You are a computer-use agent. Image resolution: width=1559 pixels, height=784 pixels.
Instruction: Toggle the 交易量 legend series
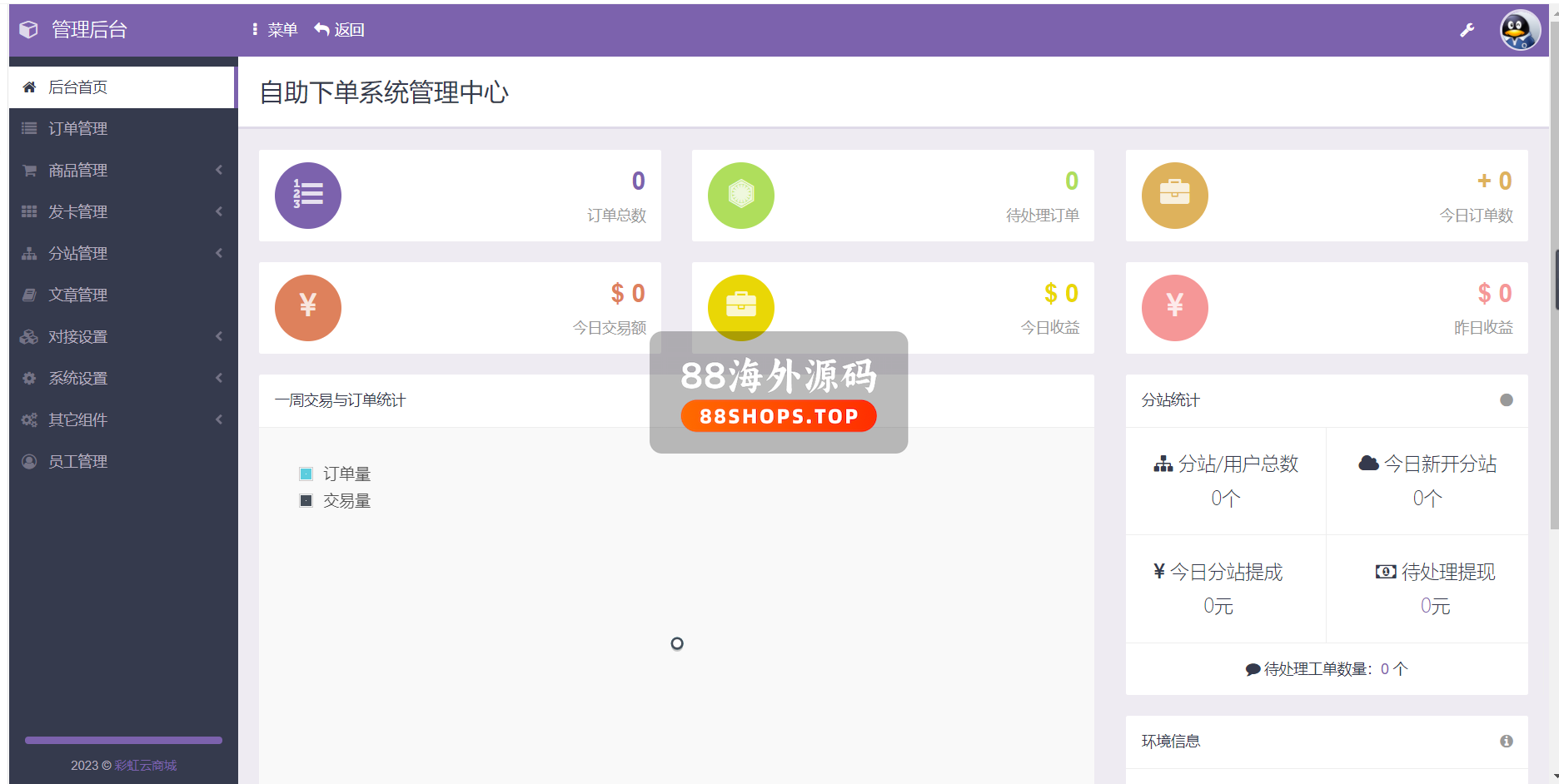(335, 500)
